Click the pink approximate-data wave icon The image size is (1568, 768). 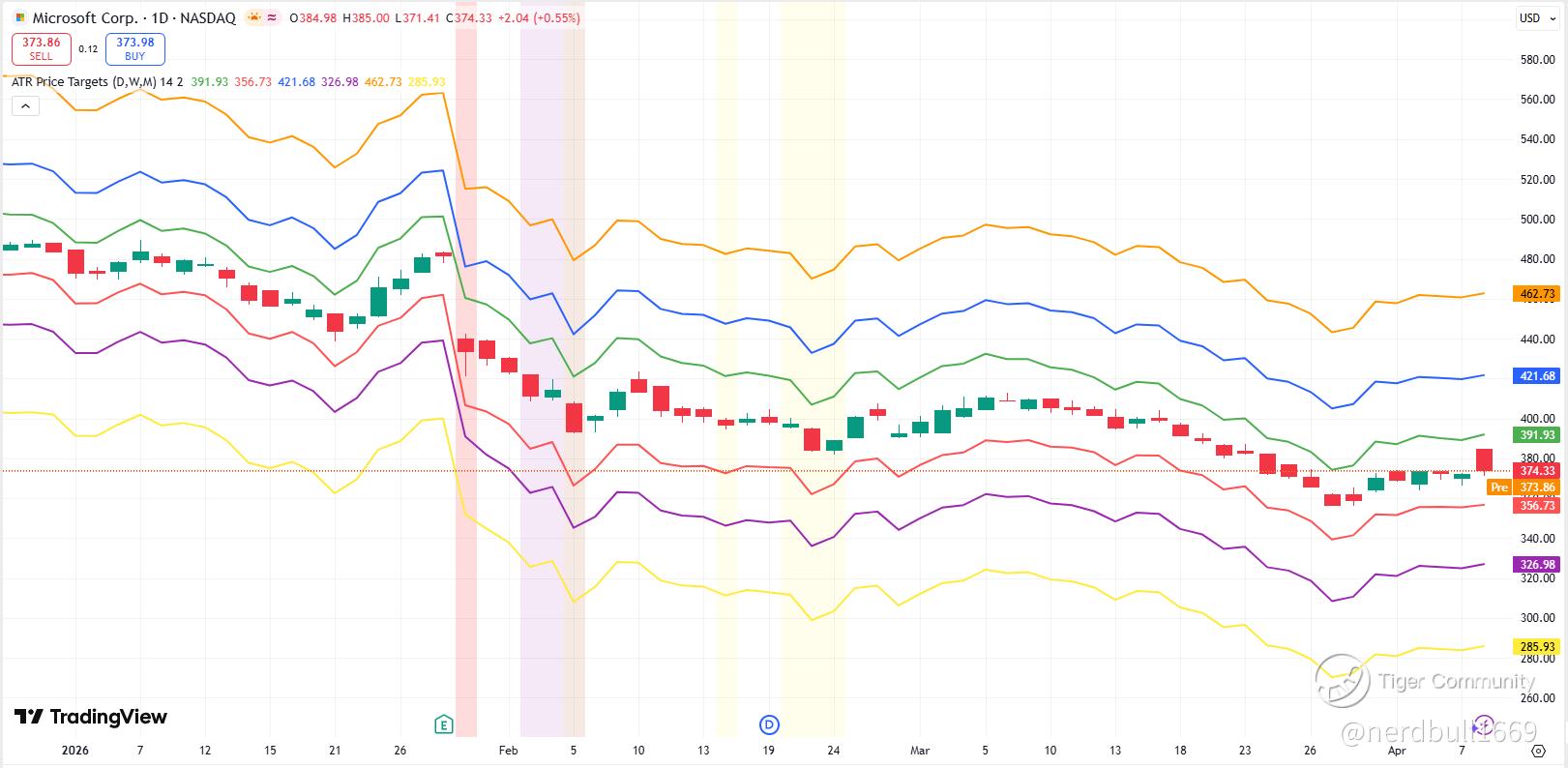click(273, 17)
